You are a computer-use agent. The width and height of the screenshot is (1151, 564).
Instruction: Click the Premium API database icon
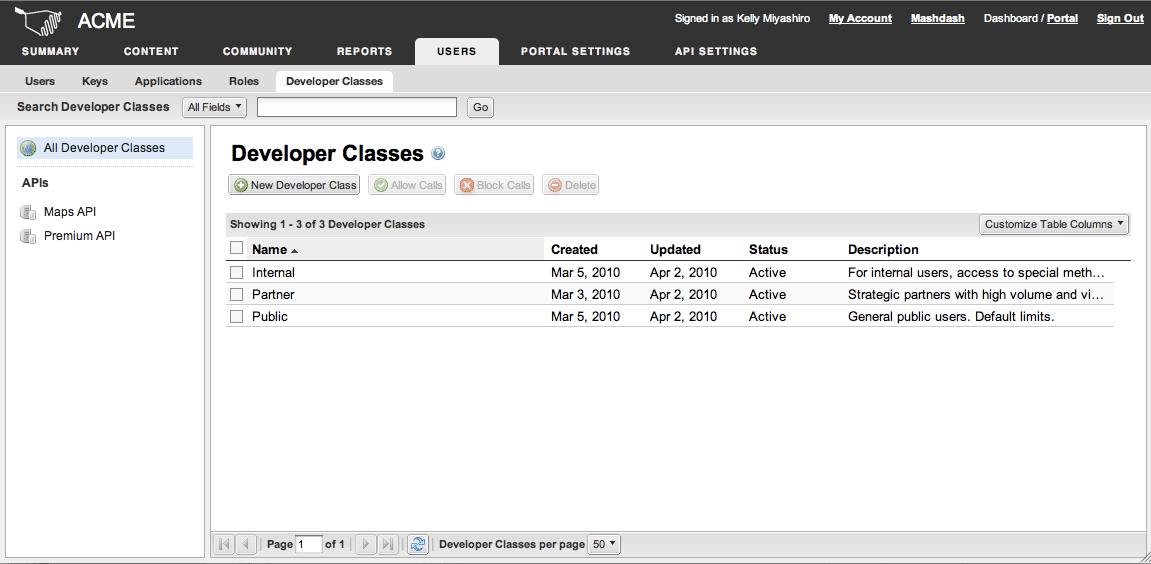(28, 236)
